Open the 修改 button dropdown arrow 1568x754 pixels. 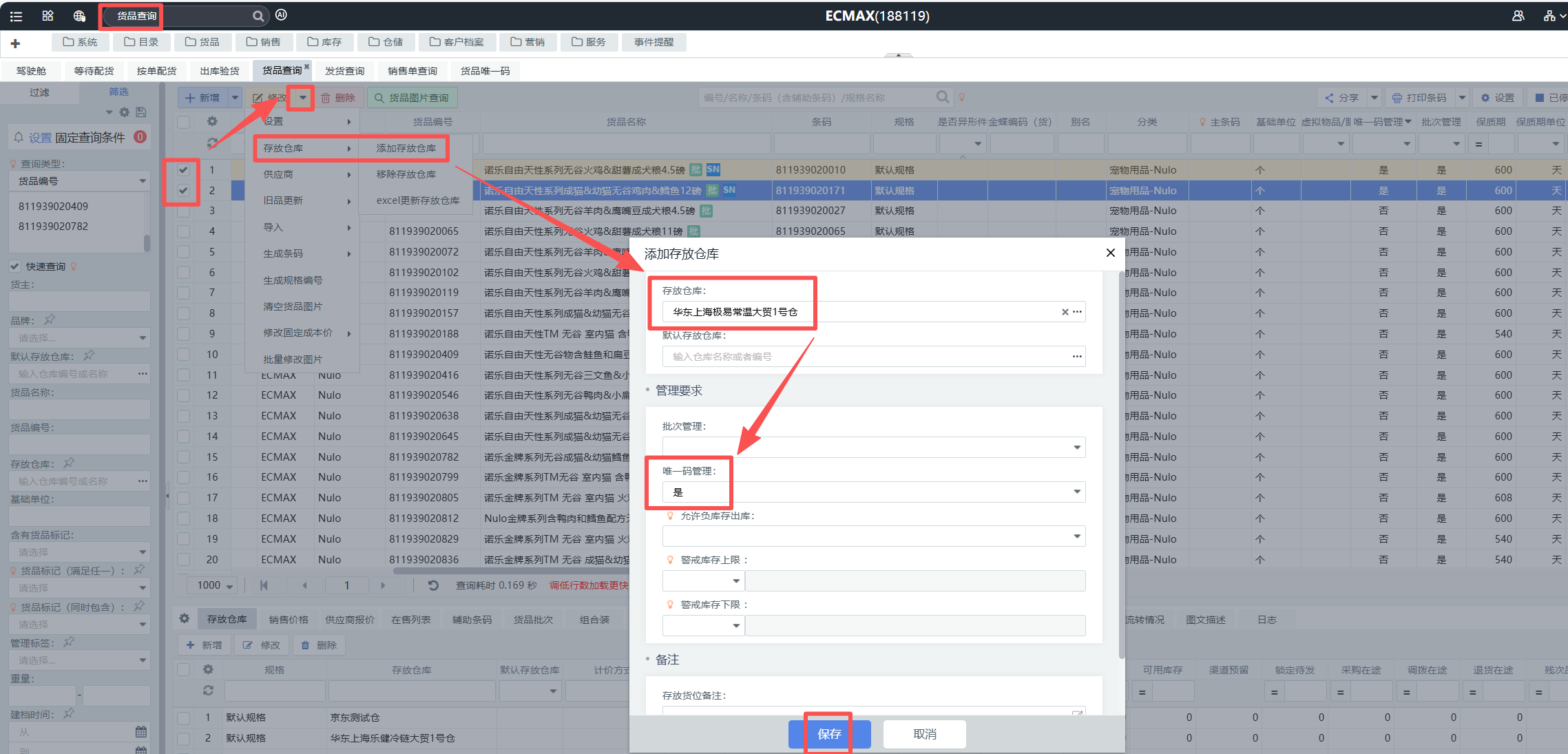pos(302,98)
